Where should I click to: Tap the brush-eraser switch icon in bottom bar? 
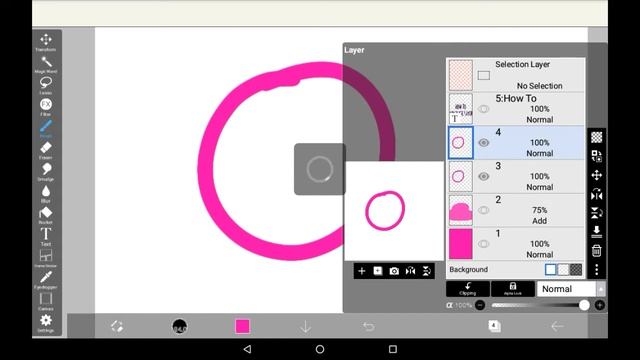117,326
